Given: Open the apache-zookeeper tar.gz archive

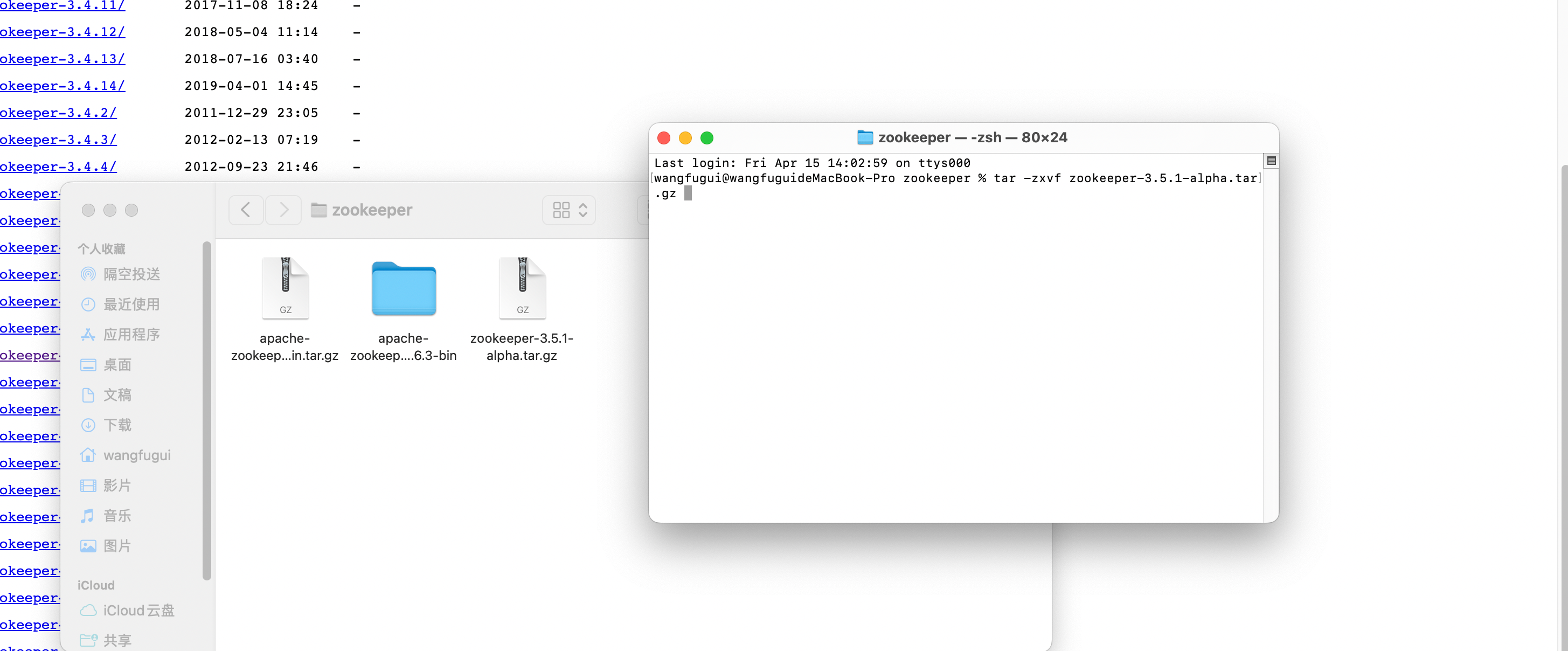Looking at the screenshot, I should pos(285,290).
